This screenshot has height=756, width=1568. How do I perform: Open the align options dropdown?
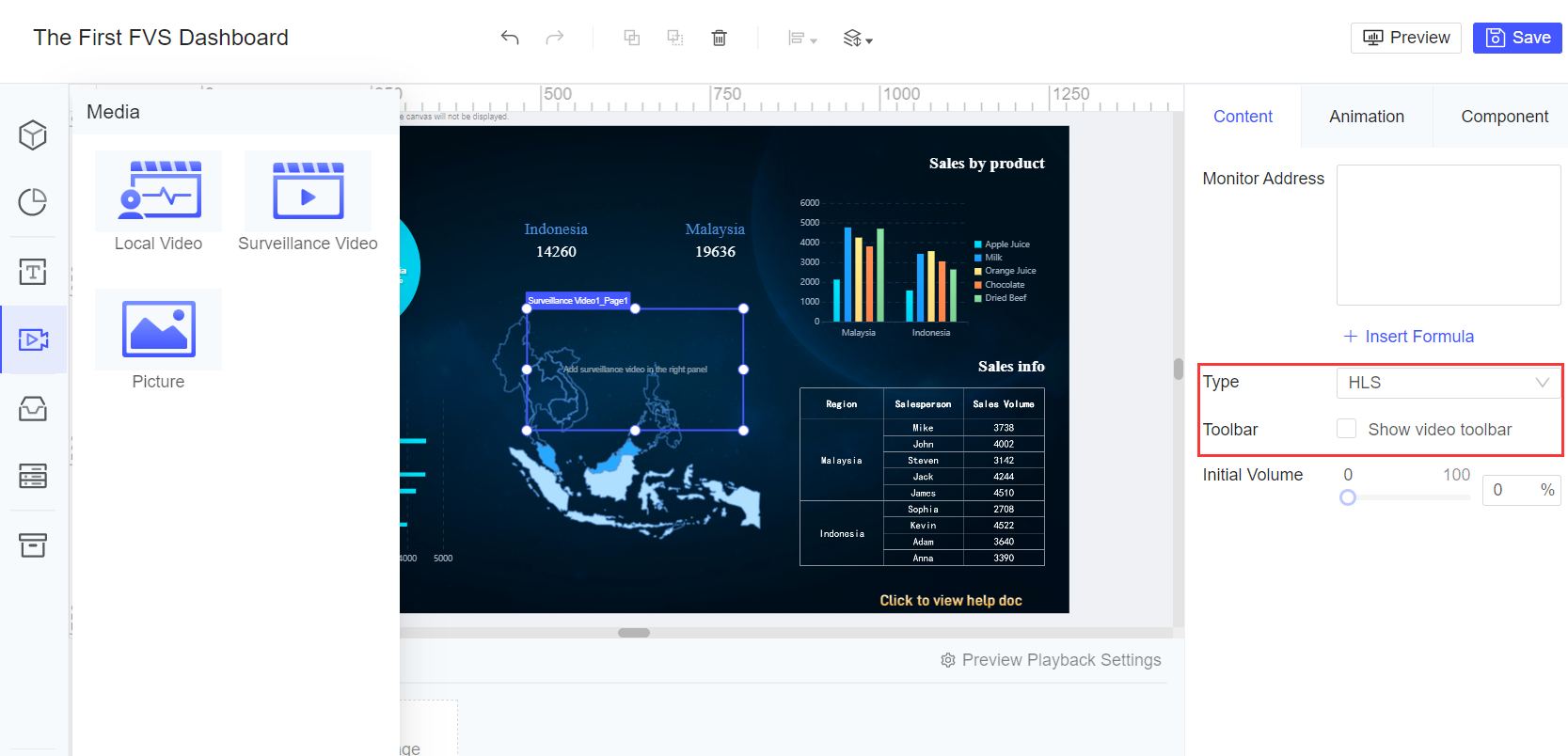click(802, 39)
